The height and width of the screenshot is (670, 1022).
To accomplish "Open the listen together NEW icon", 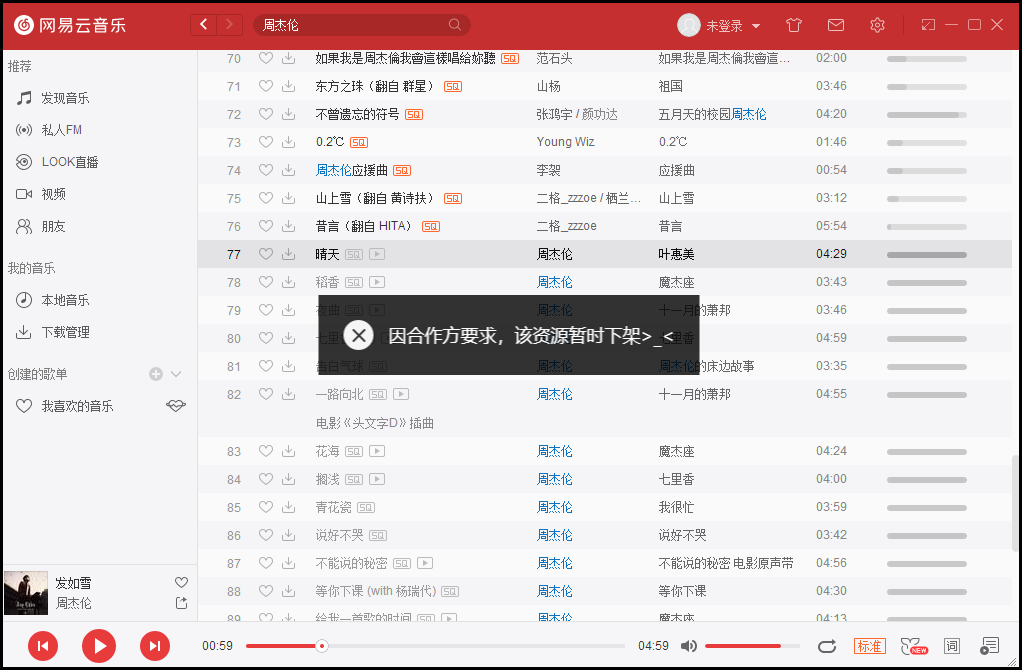I will click(x=914, y=646).
